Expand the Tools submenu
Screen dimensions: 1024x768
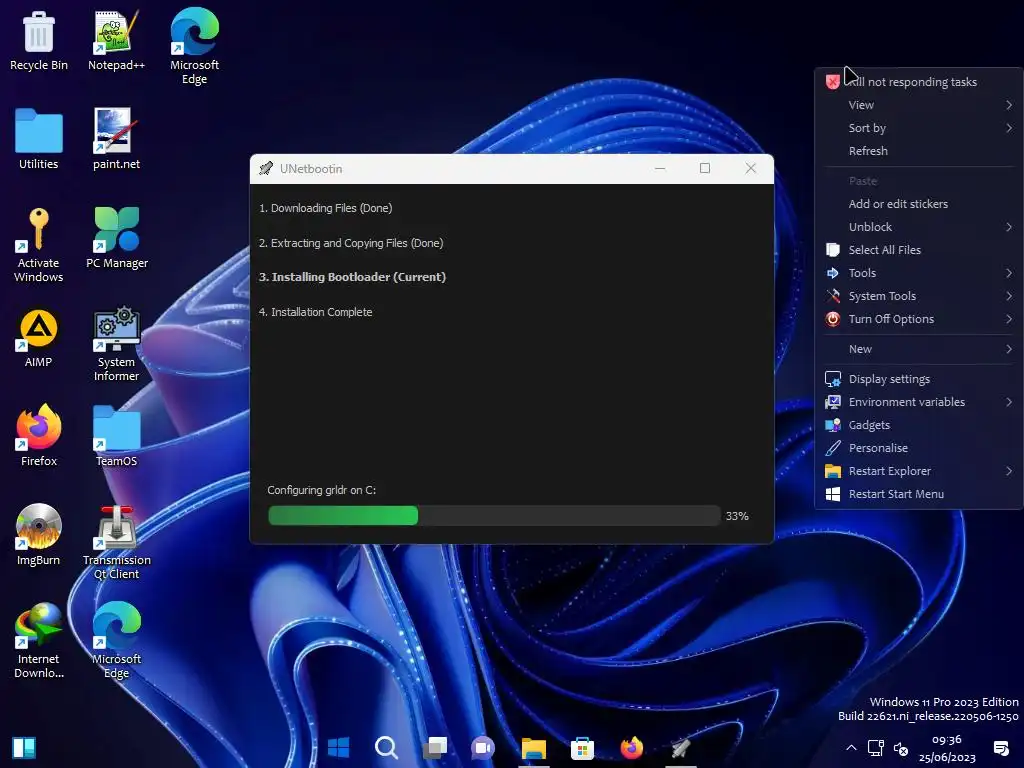(920, 273)
